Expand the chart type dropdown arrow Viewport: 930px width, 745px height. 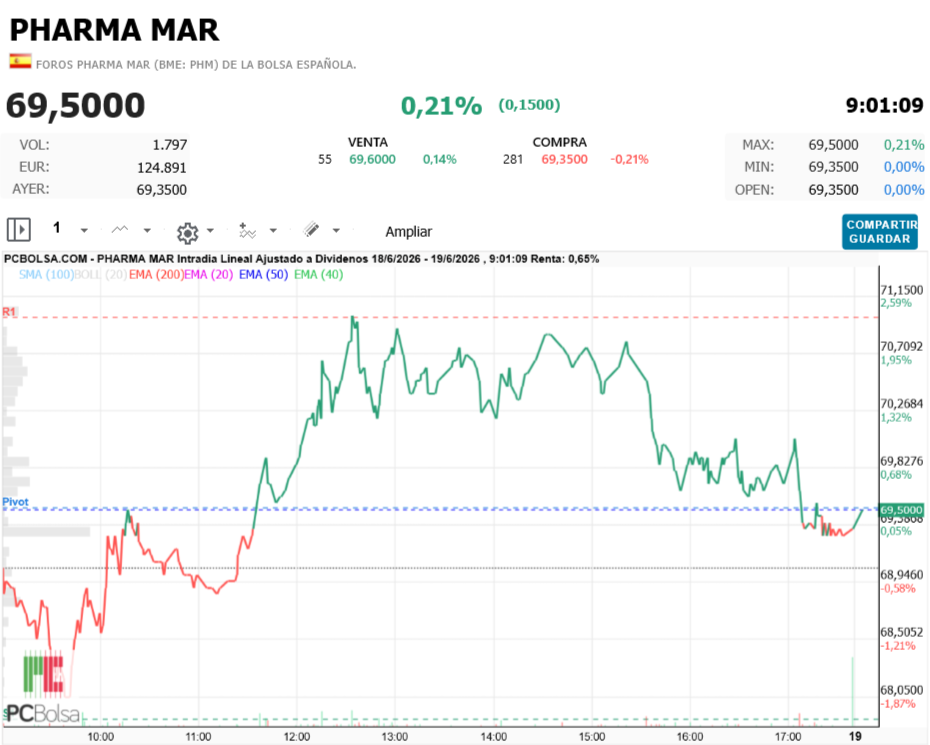147,230
